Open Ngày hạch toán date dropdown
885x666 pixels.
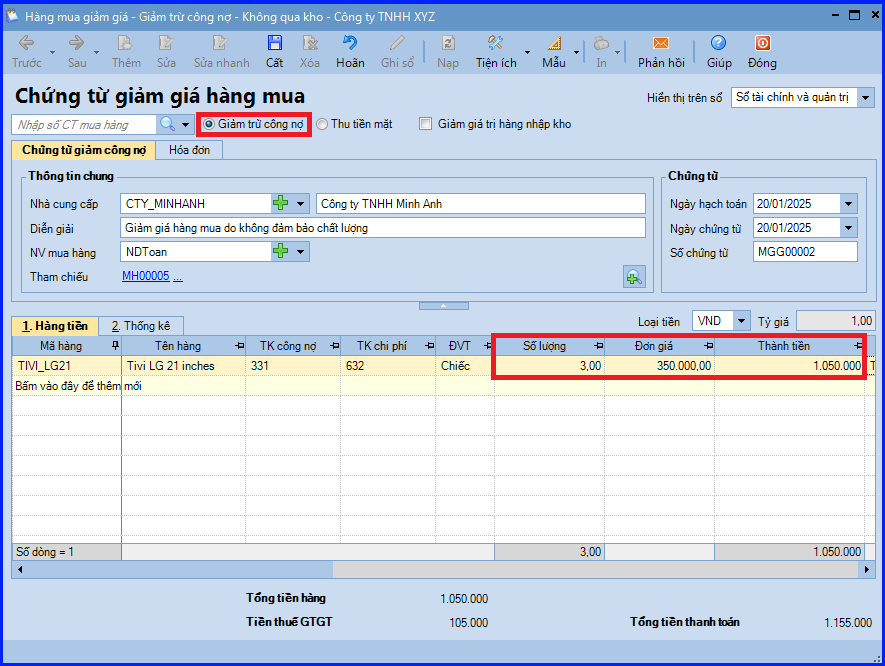click(x=848, y=204)
